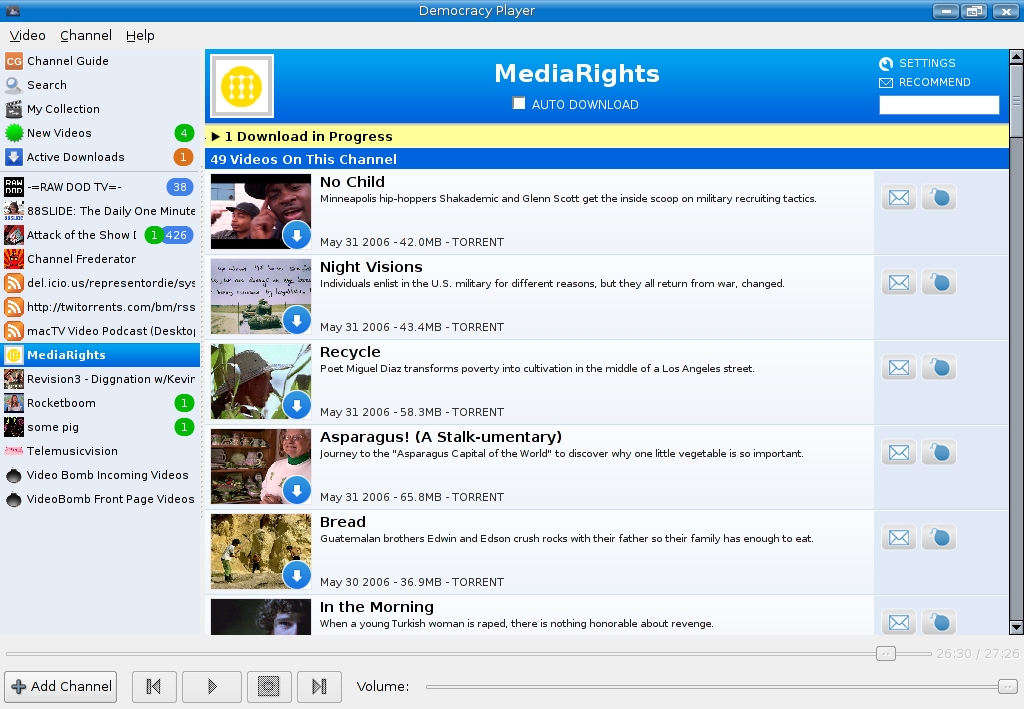Viewport: 1024px width, 709px height.
Task: Click the Recommend envelope icon
Action: click(x=886, y=82)
